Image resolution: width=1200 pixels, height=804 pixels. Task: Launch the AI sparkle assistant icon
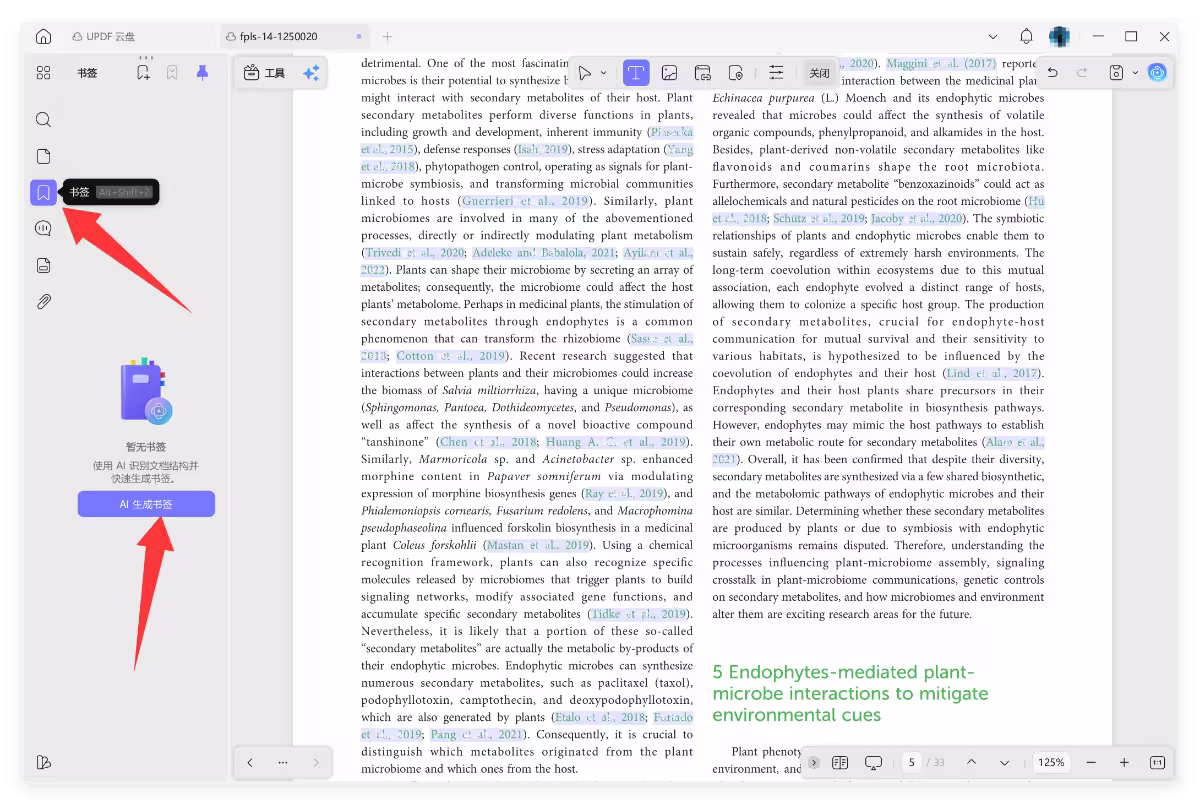tap(311, 73)
